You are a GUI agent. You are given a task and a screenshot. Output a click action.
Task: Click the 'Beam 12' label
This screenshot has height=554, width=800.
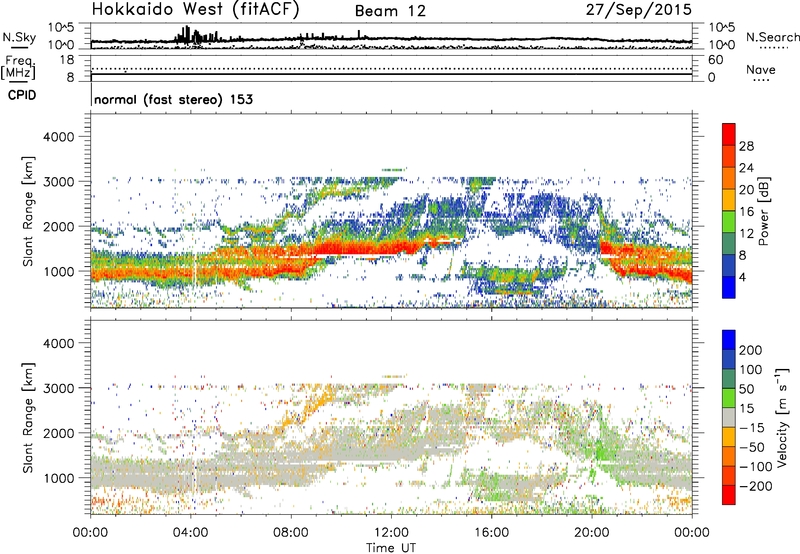pyautogui.click(x=390, y=11)
